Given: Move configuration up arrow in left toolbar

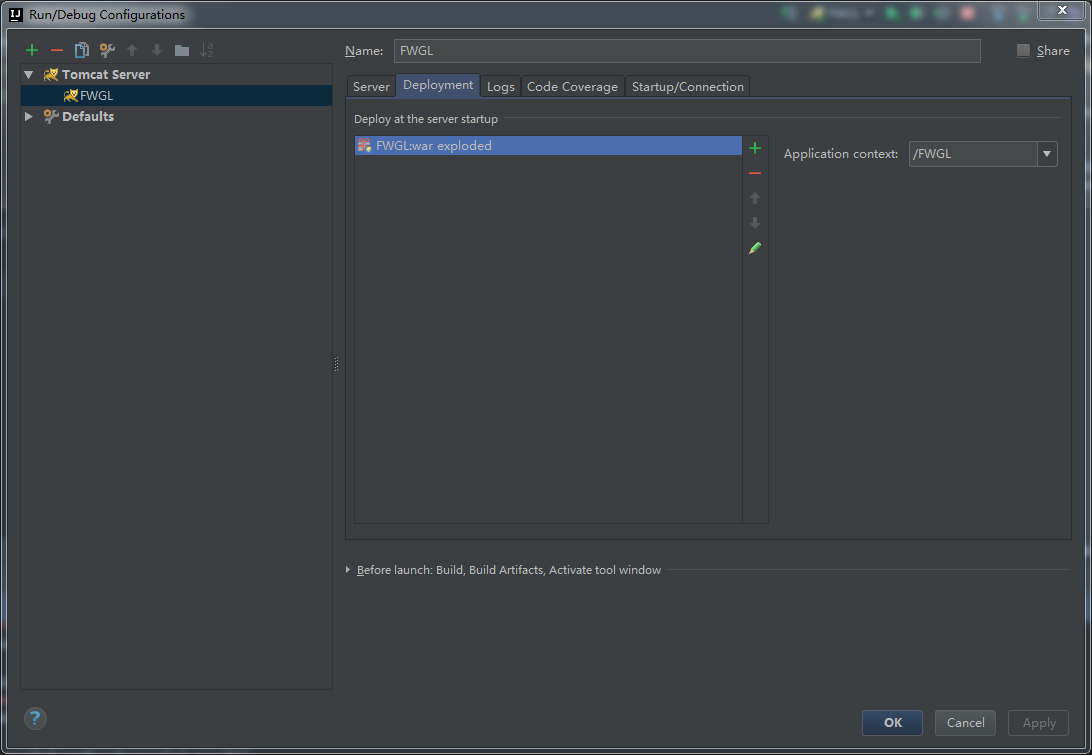Looking at the screenshot, I should pos(132,50).
